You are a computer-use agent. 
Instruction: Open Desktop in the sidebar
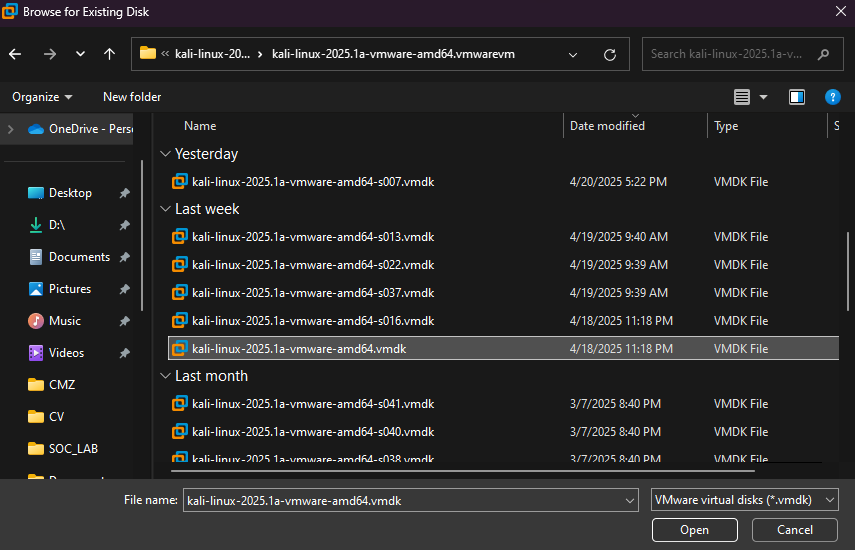point(70,193)
